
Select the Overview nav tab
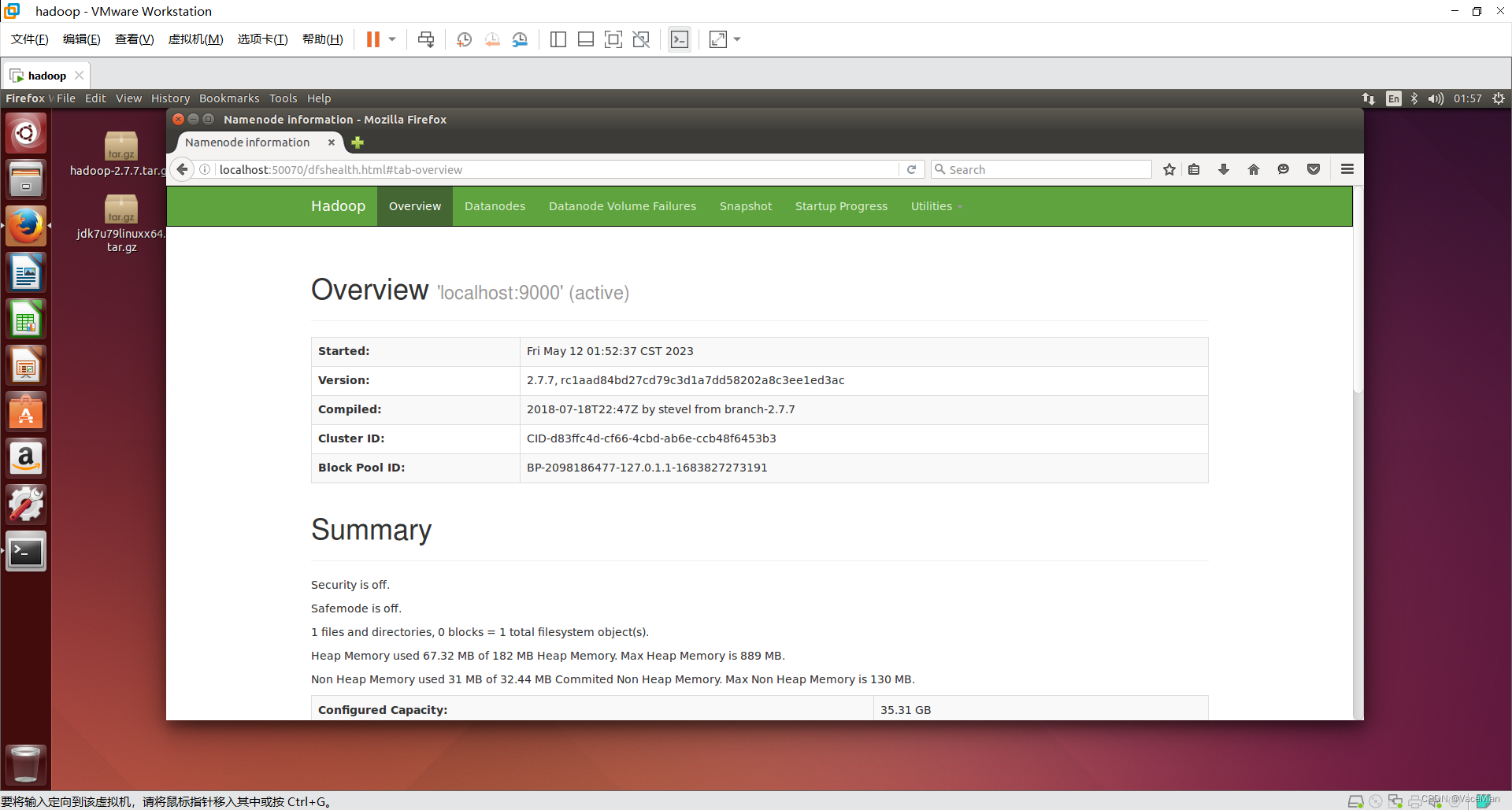[x=415, y=206]
